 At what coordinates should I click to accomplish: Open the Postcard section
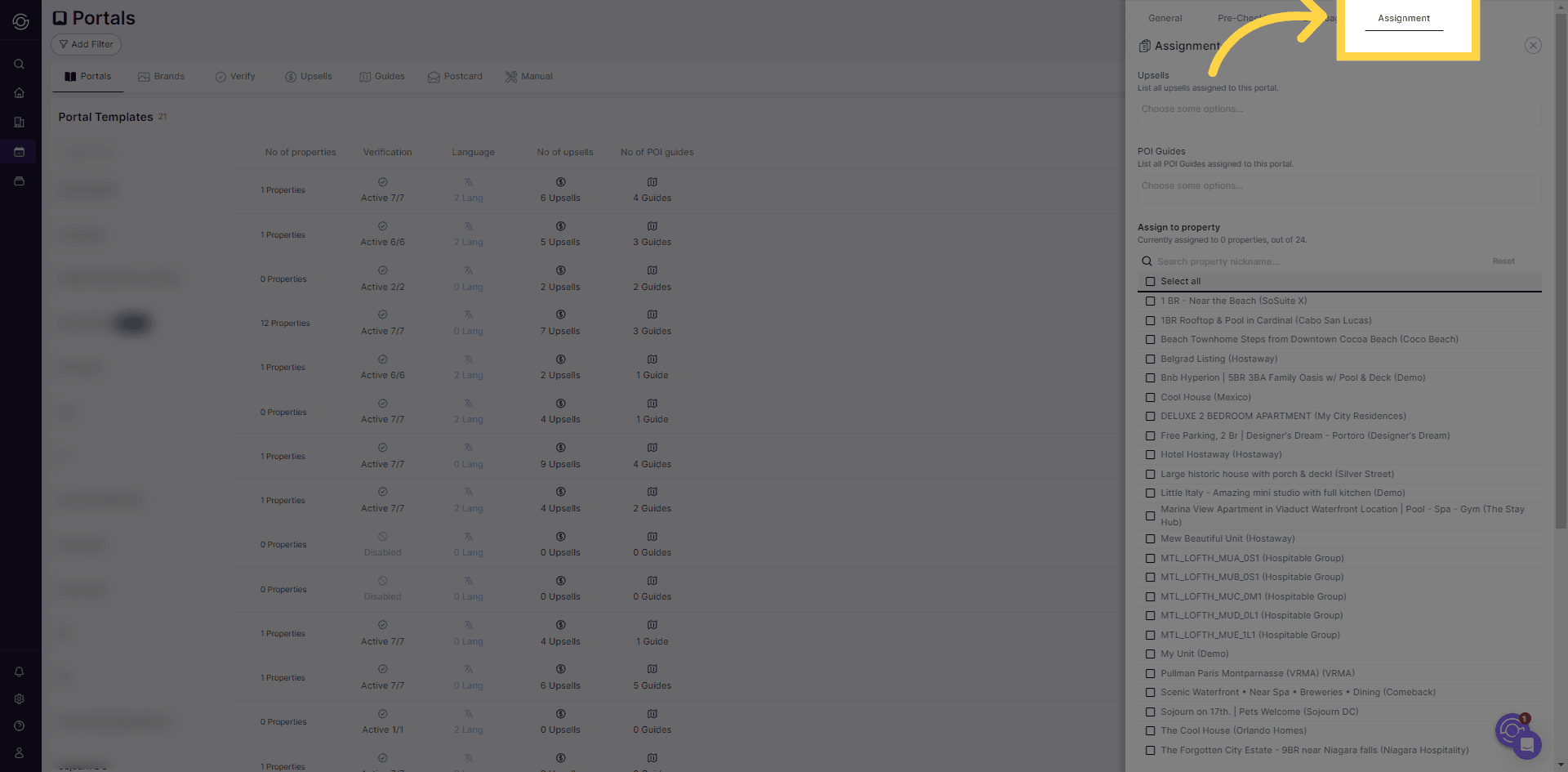coord(455,76)
